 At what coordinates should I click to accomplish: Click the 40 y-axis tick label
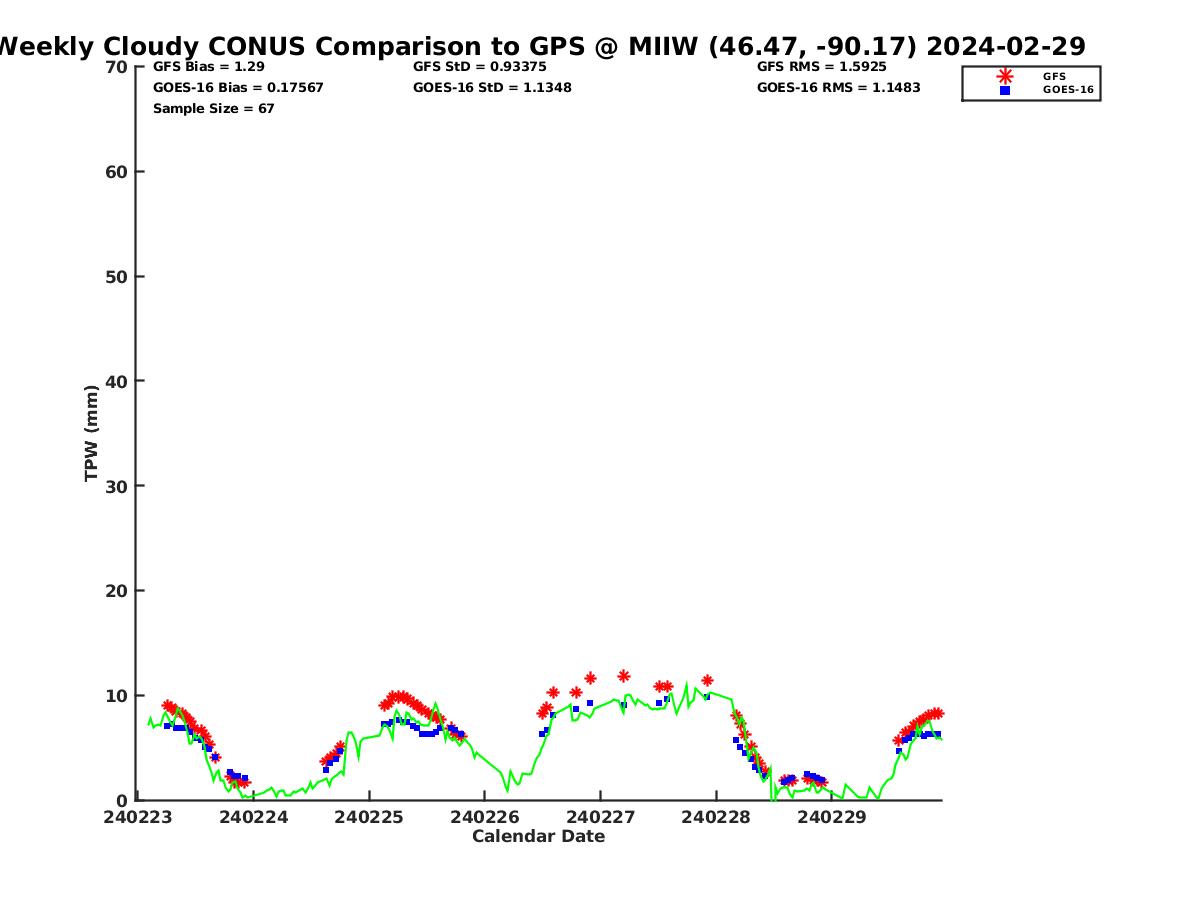pos(116,381)
